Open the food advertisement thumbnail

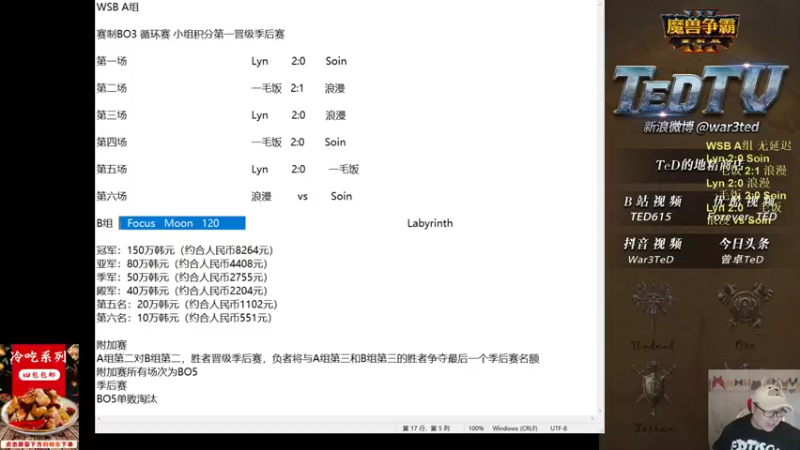pyautogui.click(x=39, y=396)
